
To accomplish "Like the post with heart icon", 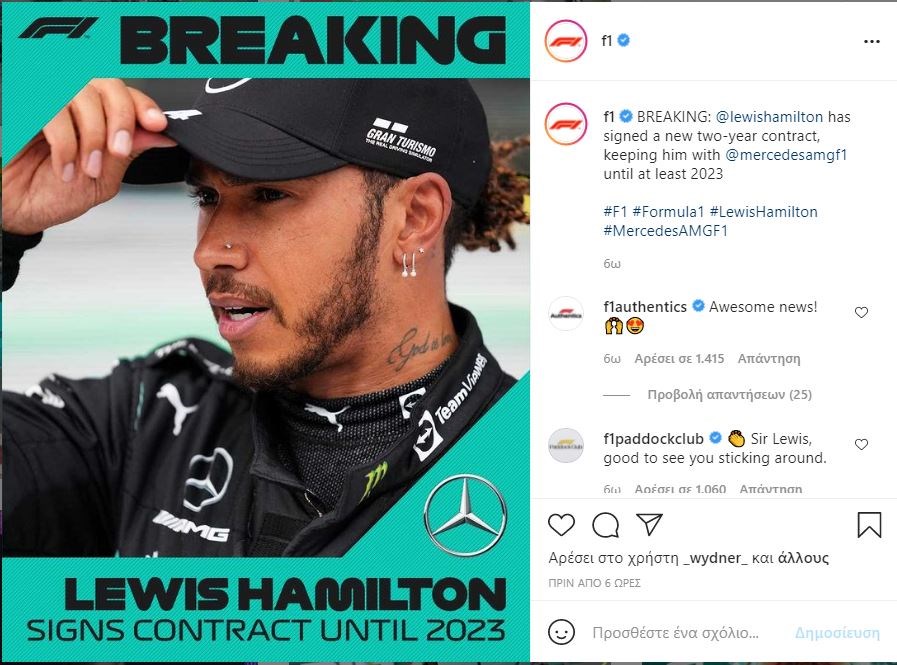I will coord(561,524).
